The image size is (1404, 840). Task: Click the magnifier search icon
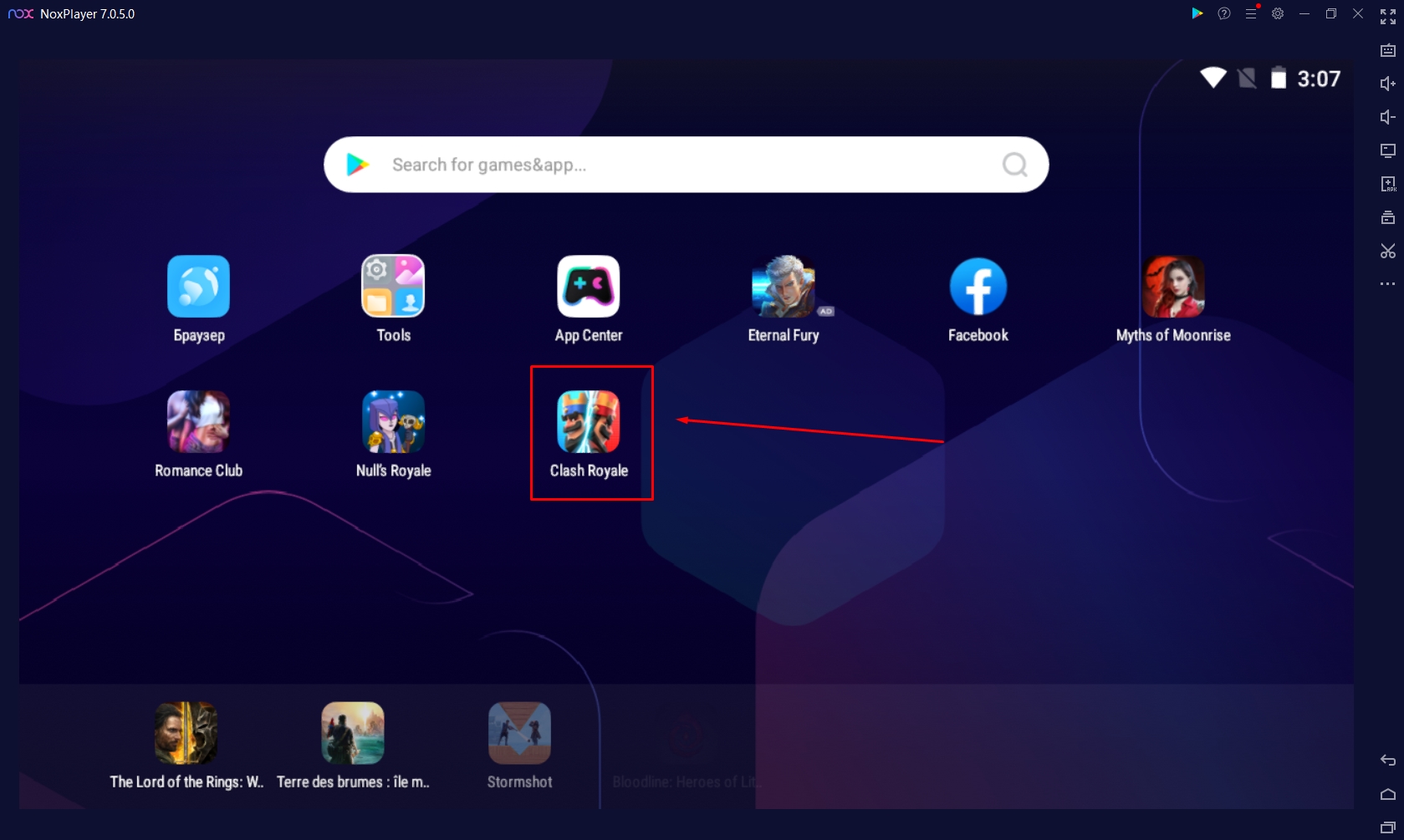[1014, 165]
